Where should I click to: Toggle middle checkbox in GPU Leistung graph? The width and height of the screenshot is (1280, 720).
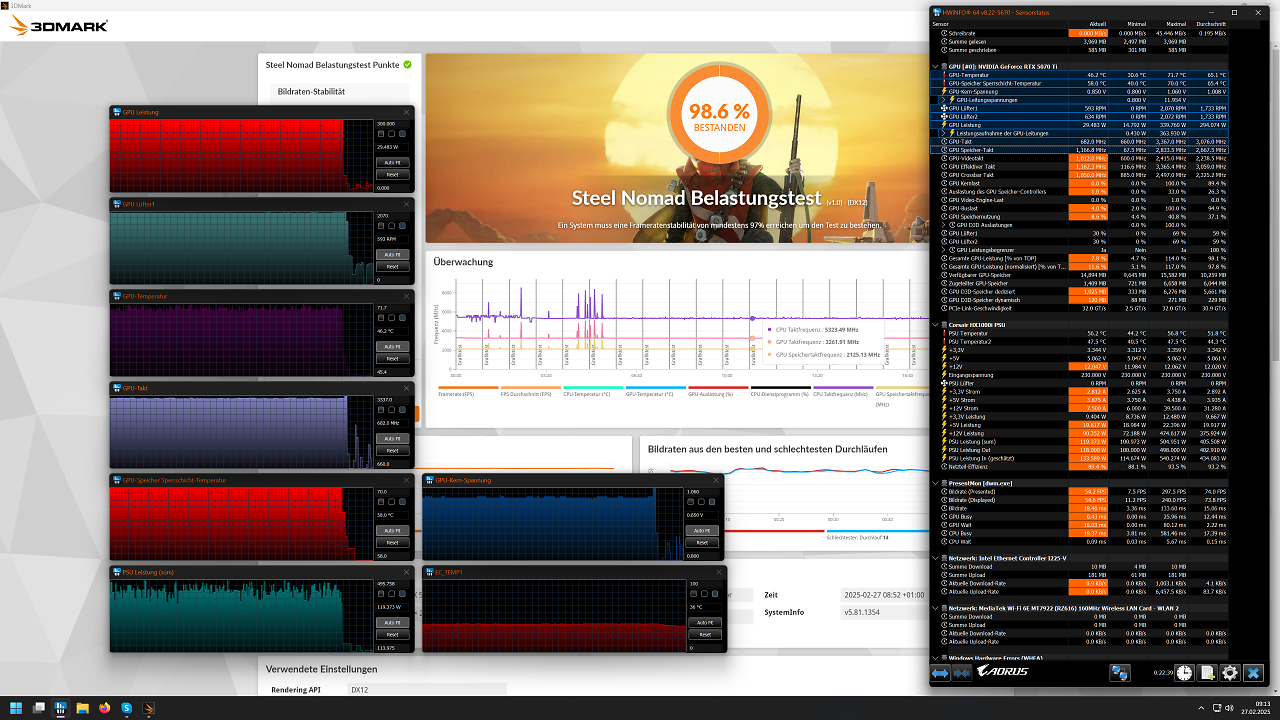tap(391, 133)
